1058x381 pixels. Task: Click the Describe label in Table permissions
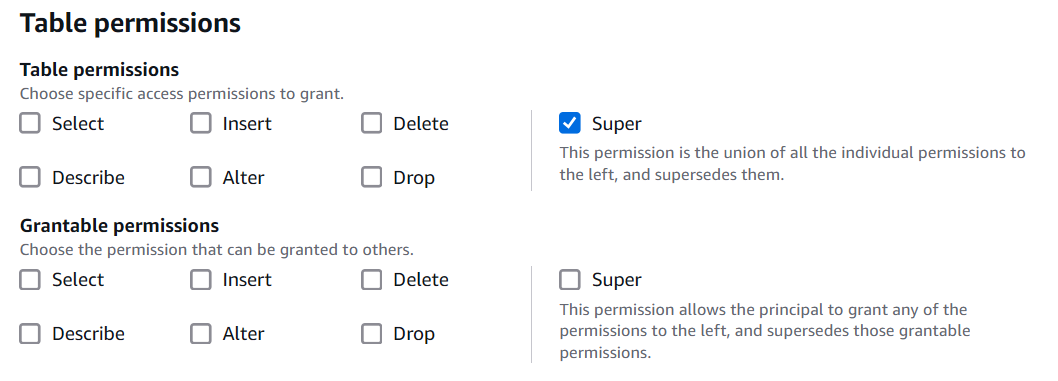point(88,178)
